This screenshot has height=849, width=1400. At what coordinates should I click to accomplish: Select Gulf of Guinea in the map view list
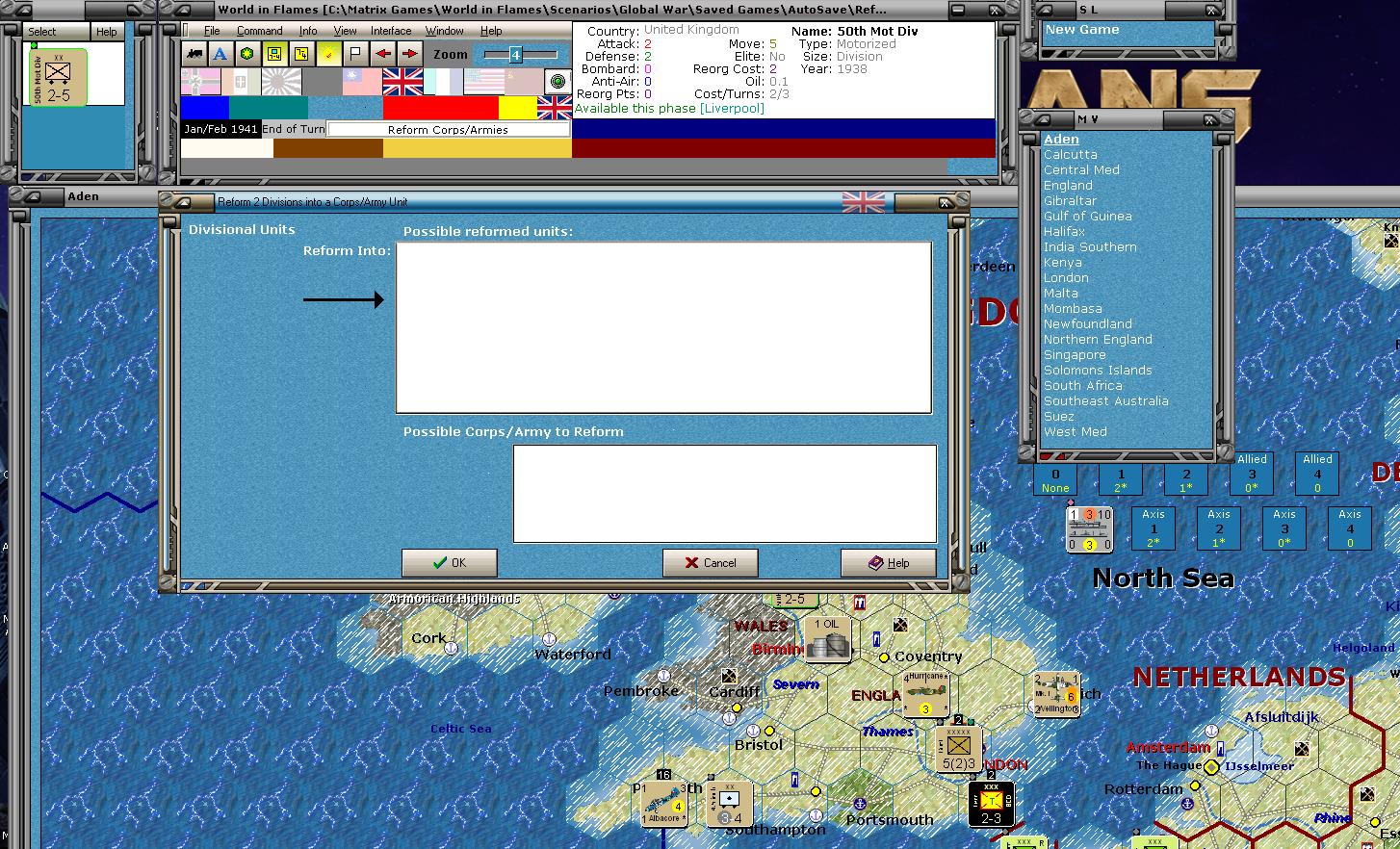[x=1087, y=216]
